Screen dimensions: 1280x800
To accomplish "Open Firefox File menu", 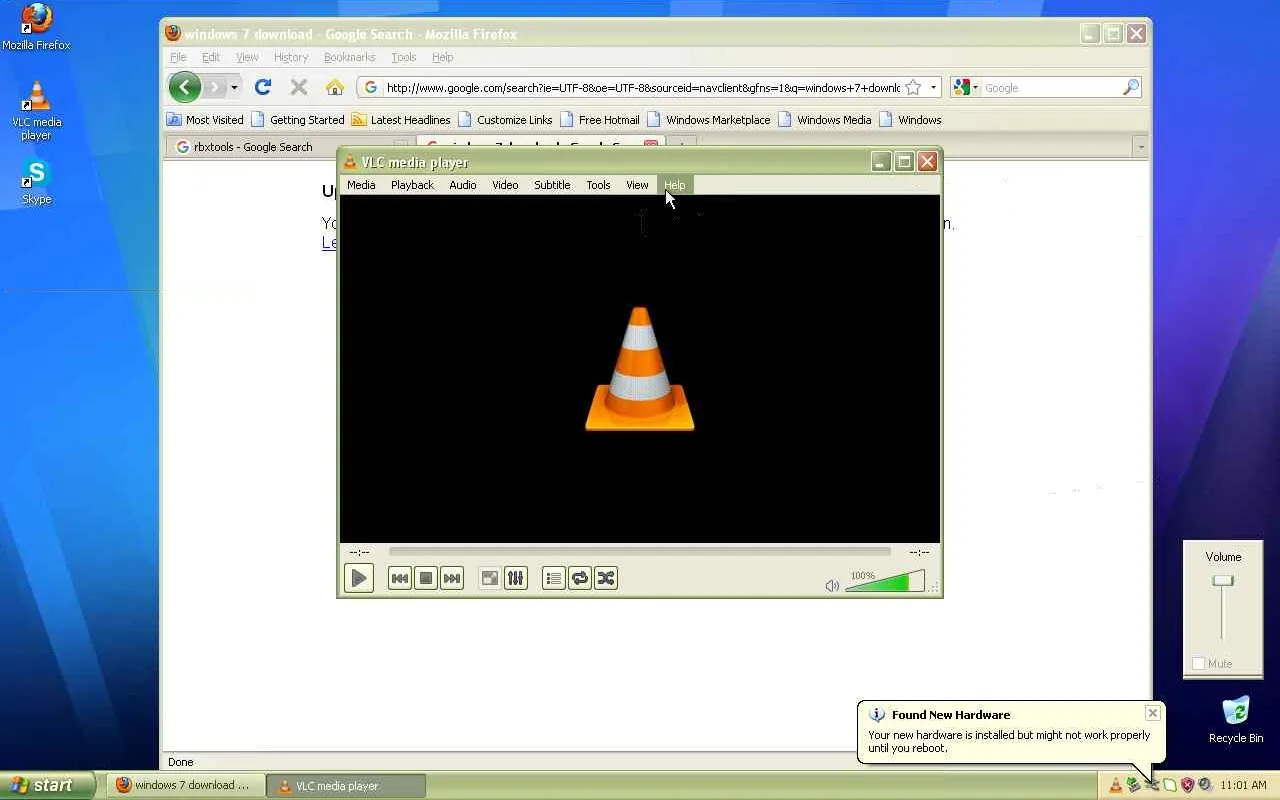I will (x=178, y=57).
